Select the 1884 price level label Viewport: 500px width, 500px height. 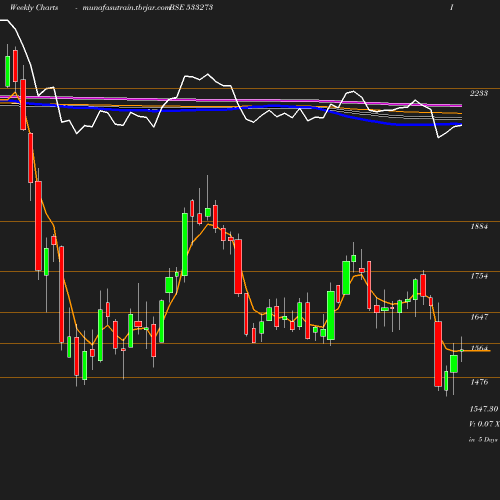coord(479,226)
